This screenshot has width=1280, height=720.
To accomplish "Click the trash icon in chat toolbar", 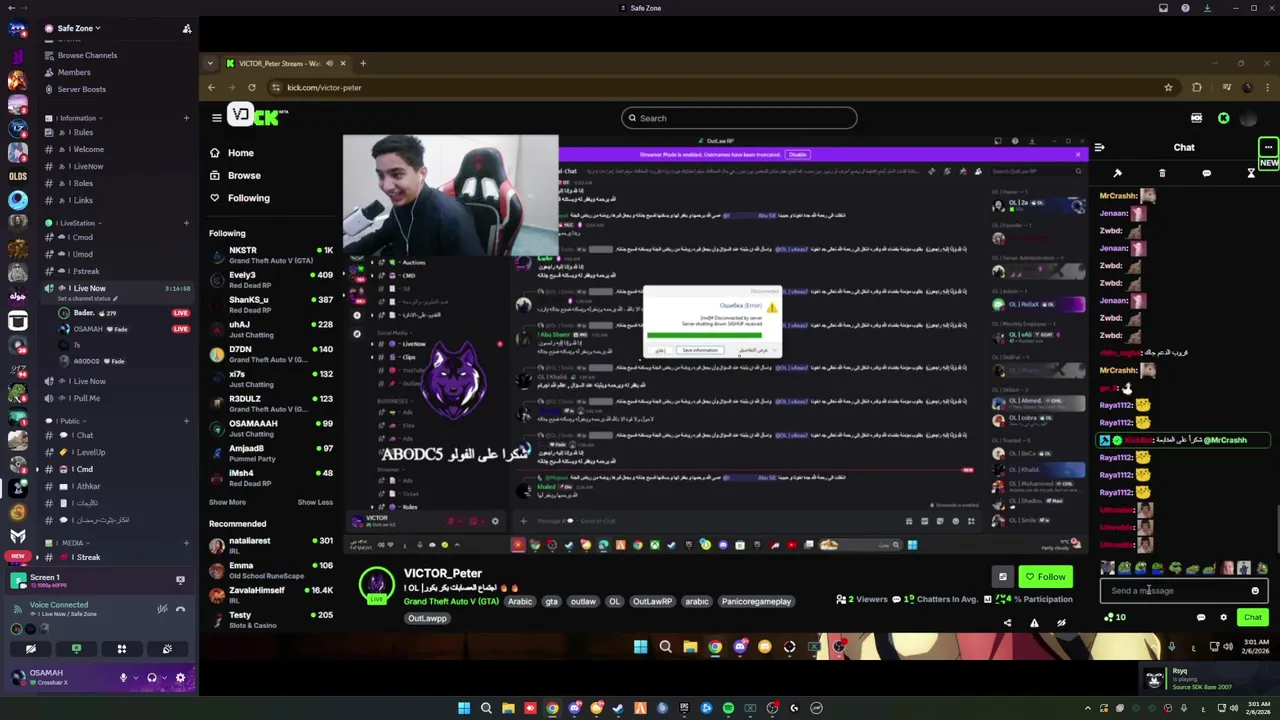I will [x=1162, y=173].
